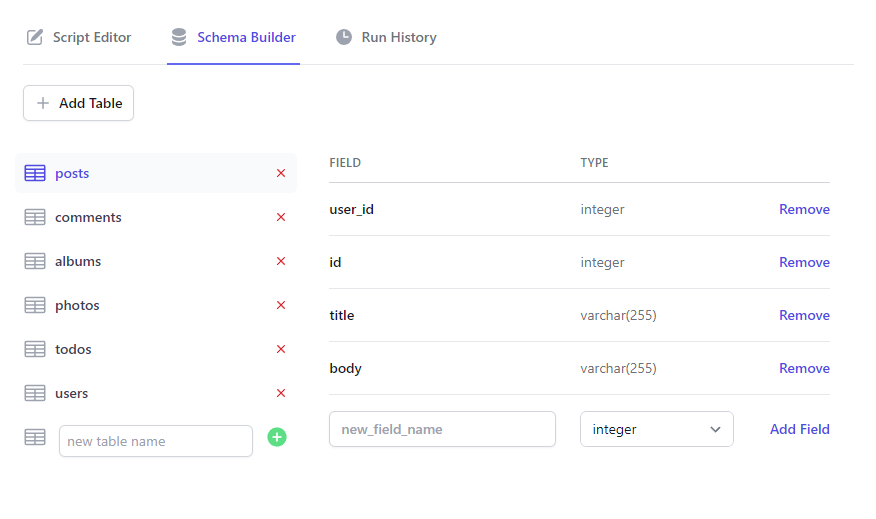876x519 pixels.
Task: Click the table icon beside comments
Action: [x=35, y=217]
